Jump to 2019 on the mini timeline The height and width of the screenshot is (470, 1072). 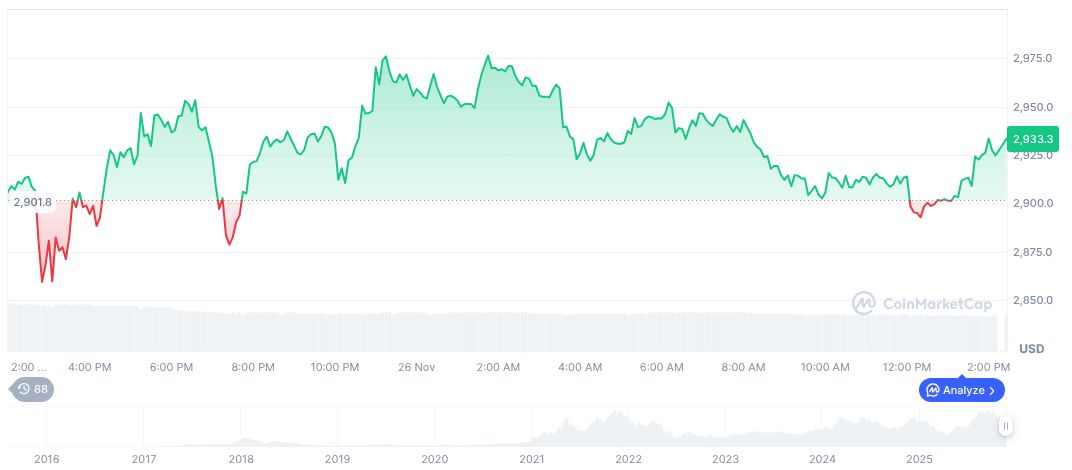pyautogui.click(x=338, y=459)
